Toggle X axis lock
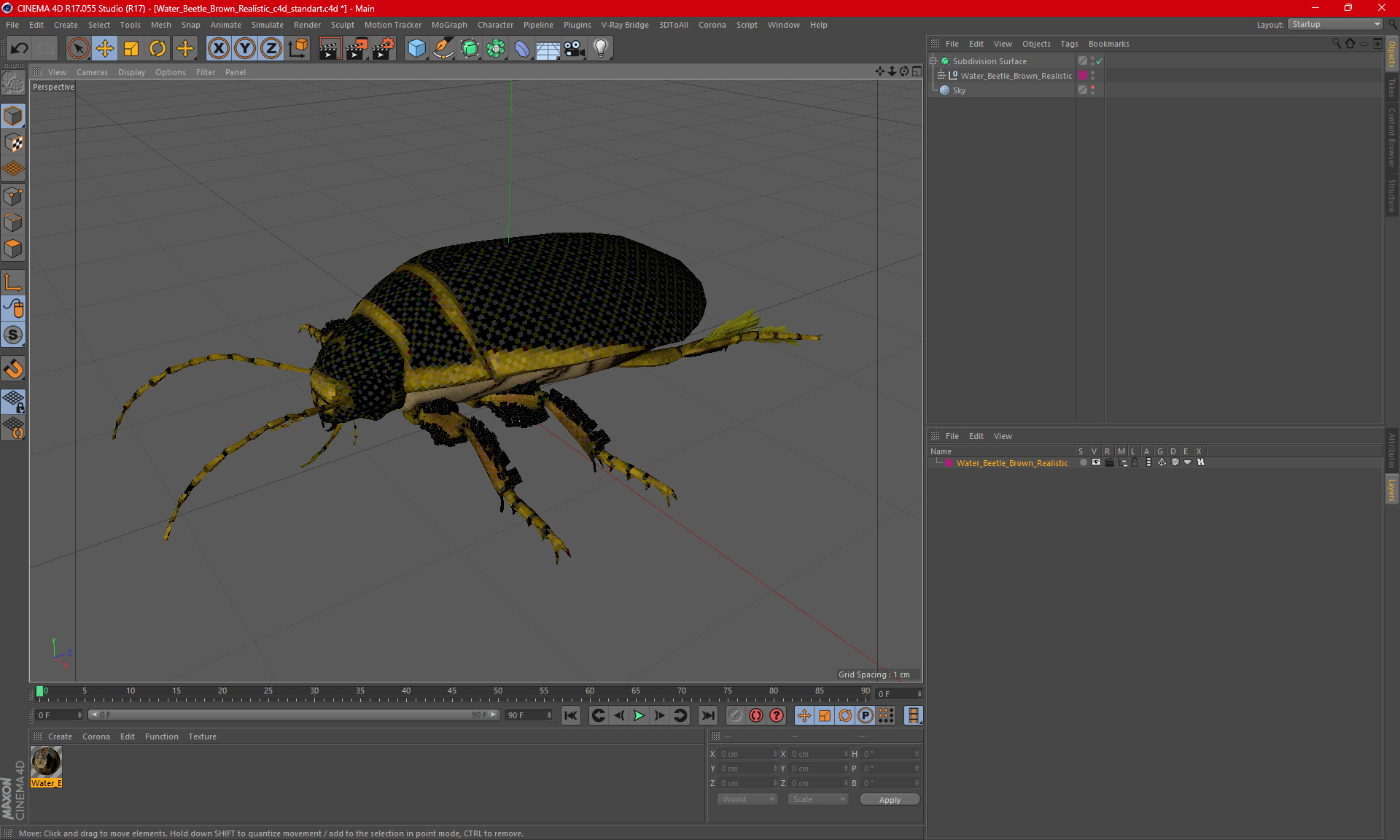This screenshot has height=840, width=1400. pos(218,48)
